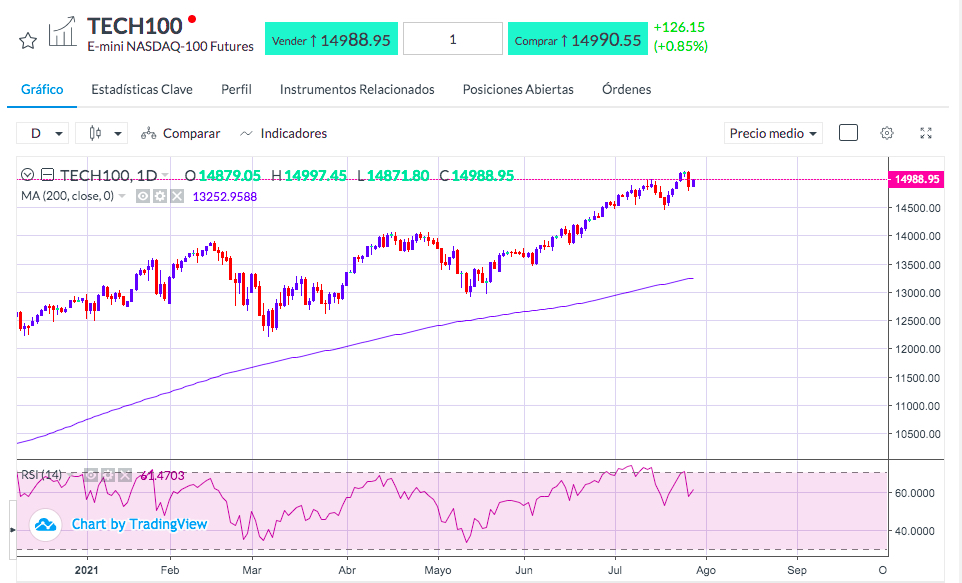Click the pink 14988.95 price label

[x=917, y=179]
